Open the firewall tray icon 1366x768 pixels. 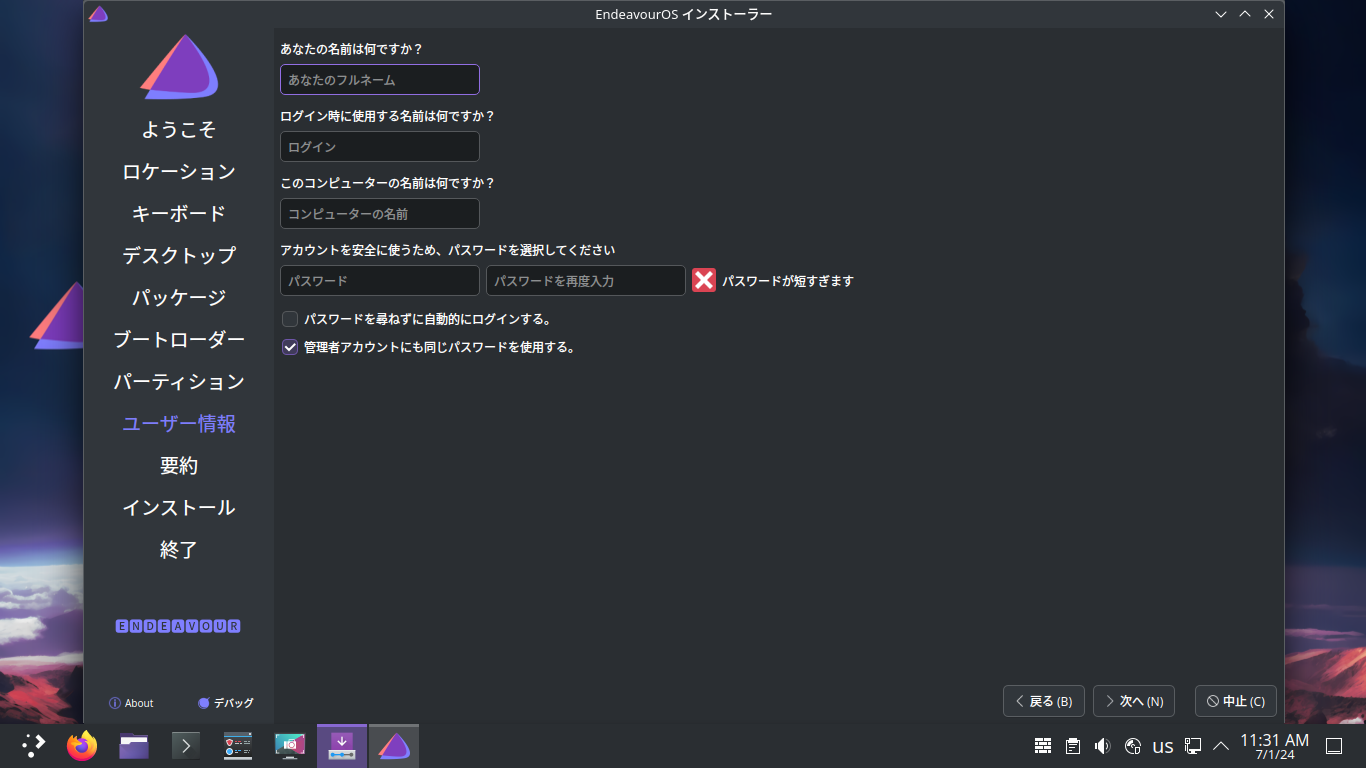pyautogui.click(x=1043, y=746)
